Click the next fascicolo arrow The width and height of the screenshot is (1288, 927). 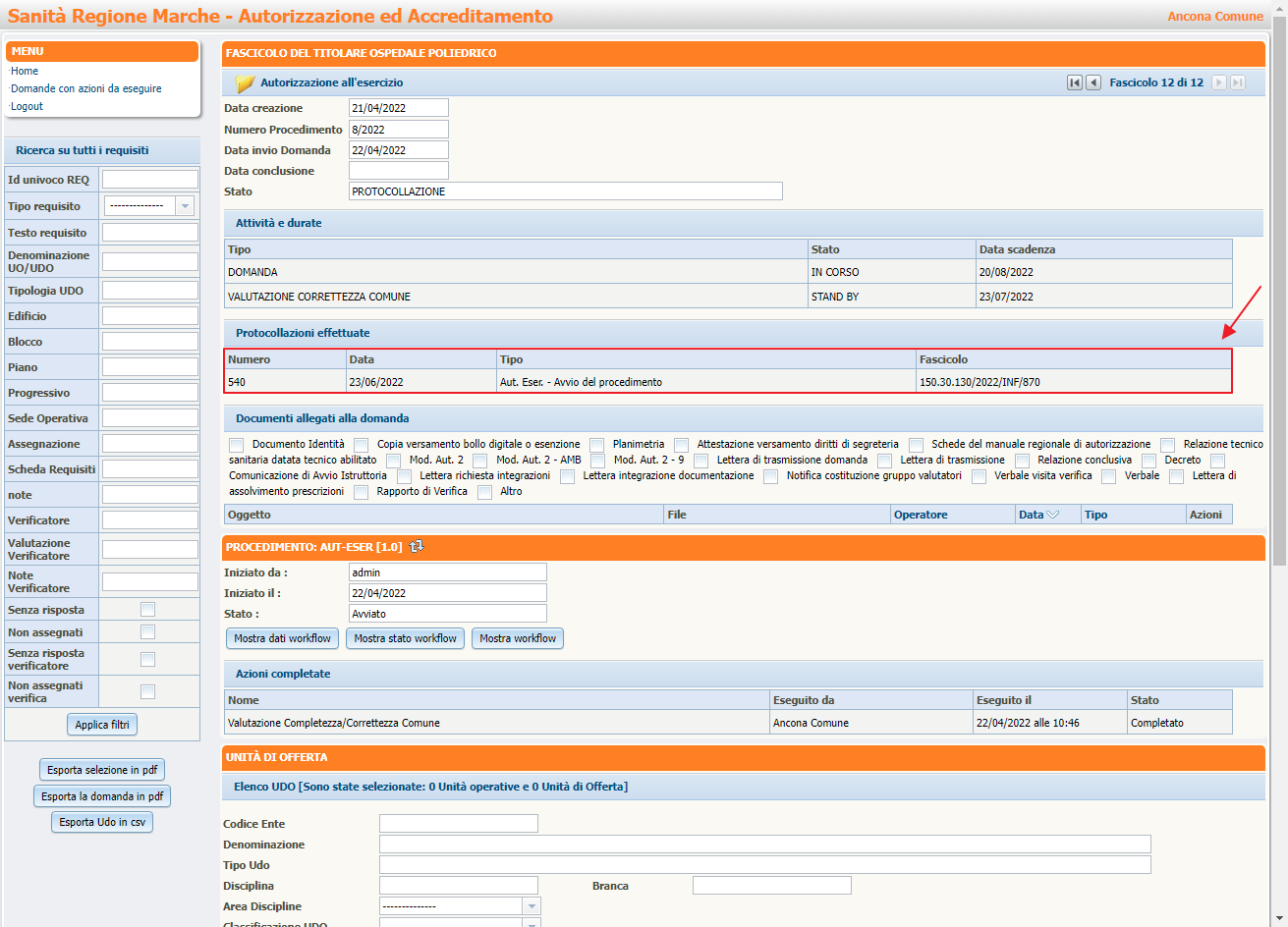1219,82
